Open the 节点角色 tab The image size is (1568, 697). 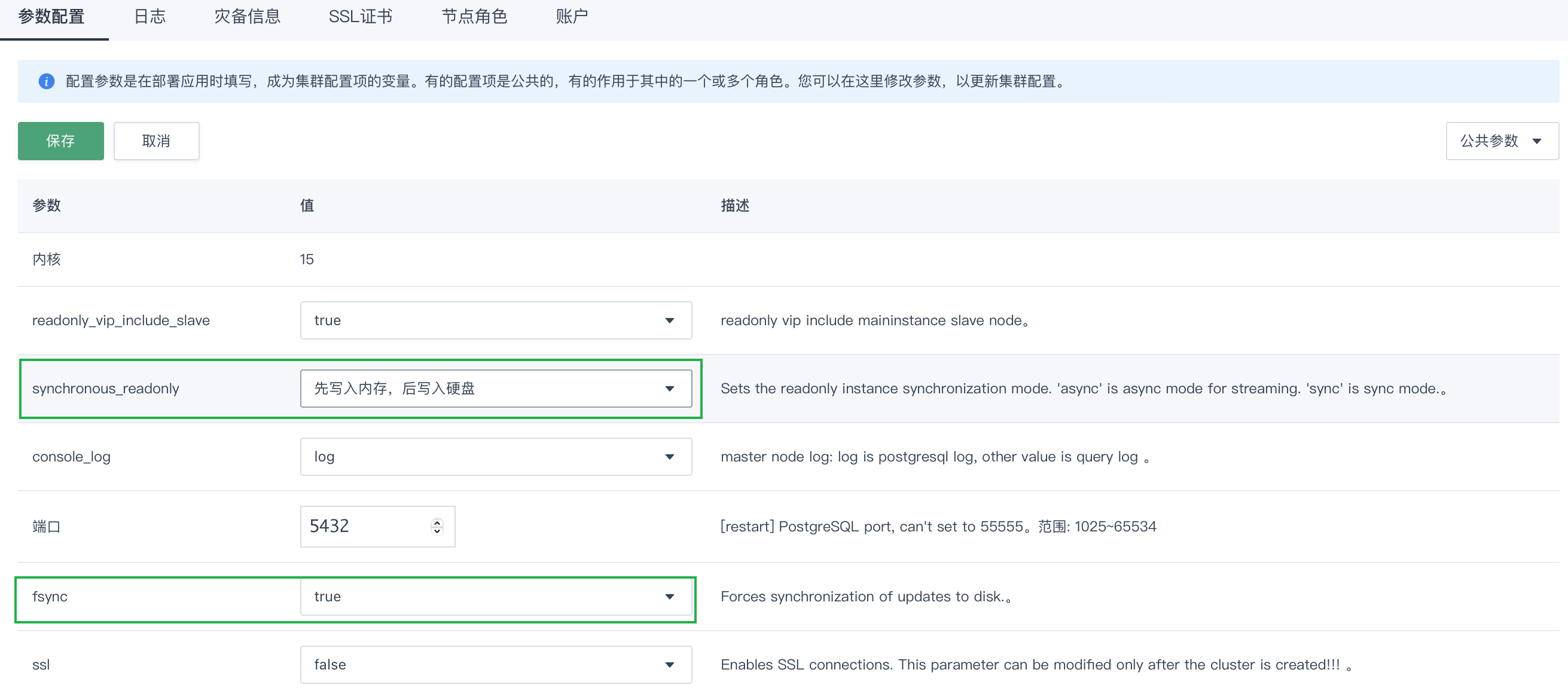[474, 16]
